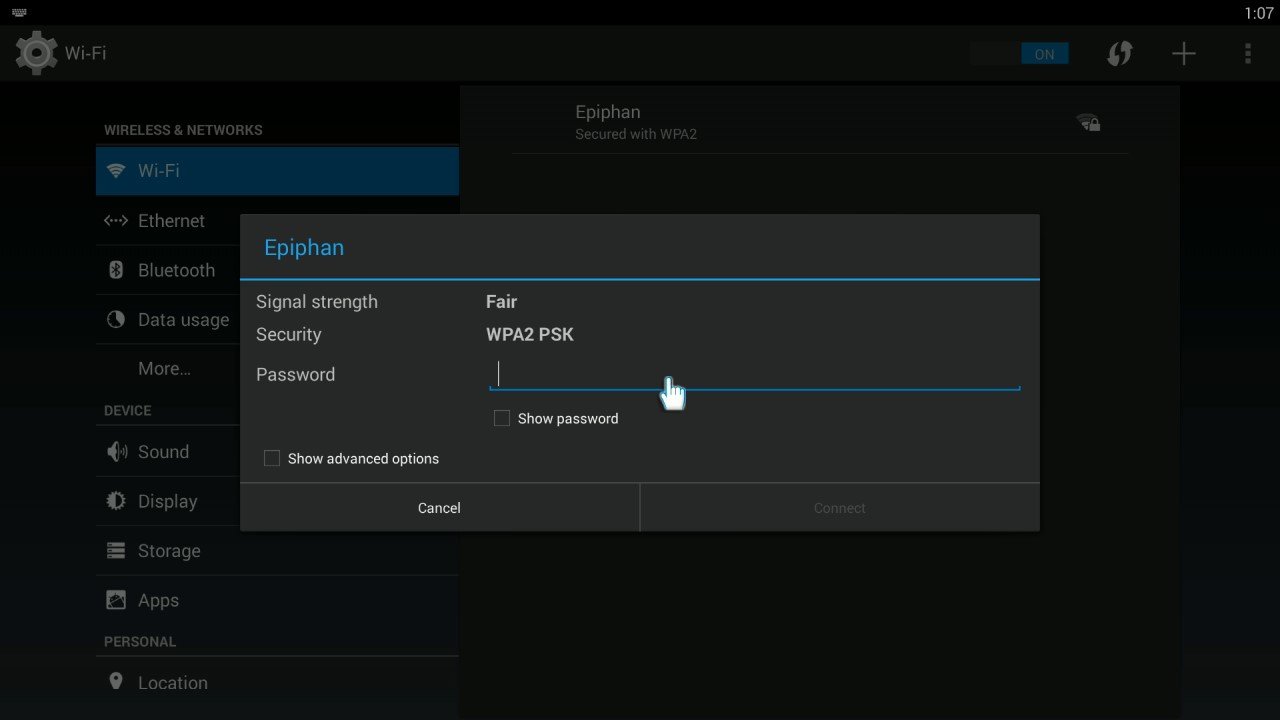The image size is (1280, 720).
Task: Click the Storage icon in sidebar
Action: click(116, 551)
